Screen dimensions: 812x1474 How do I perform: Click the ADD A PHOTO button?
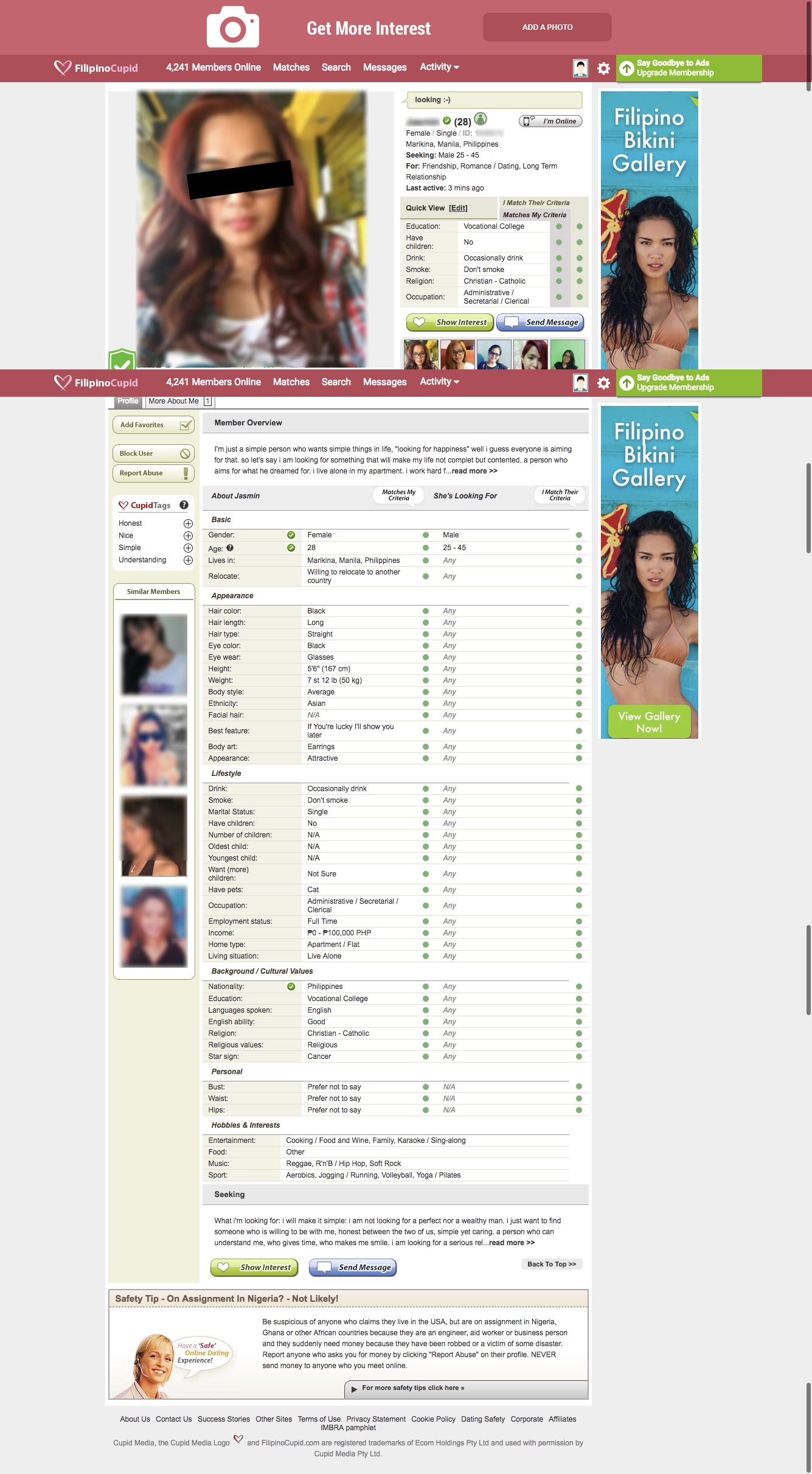coord(547,27)
